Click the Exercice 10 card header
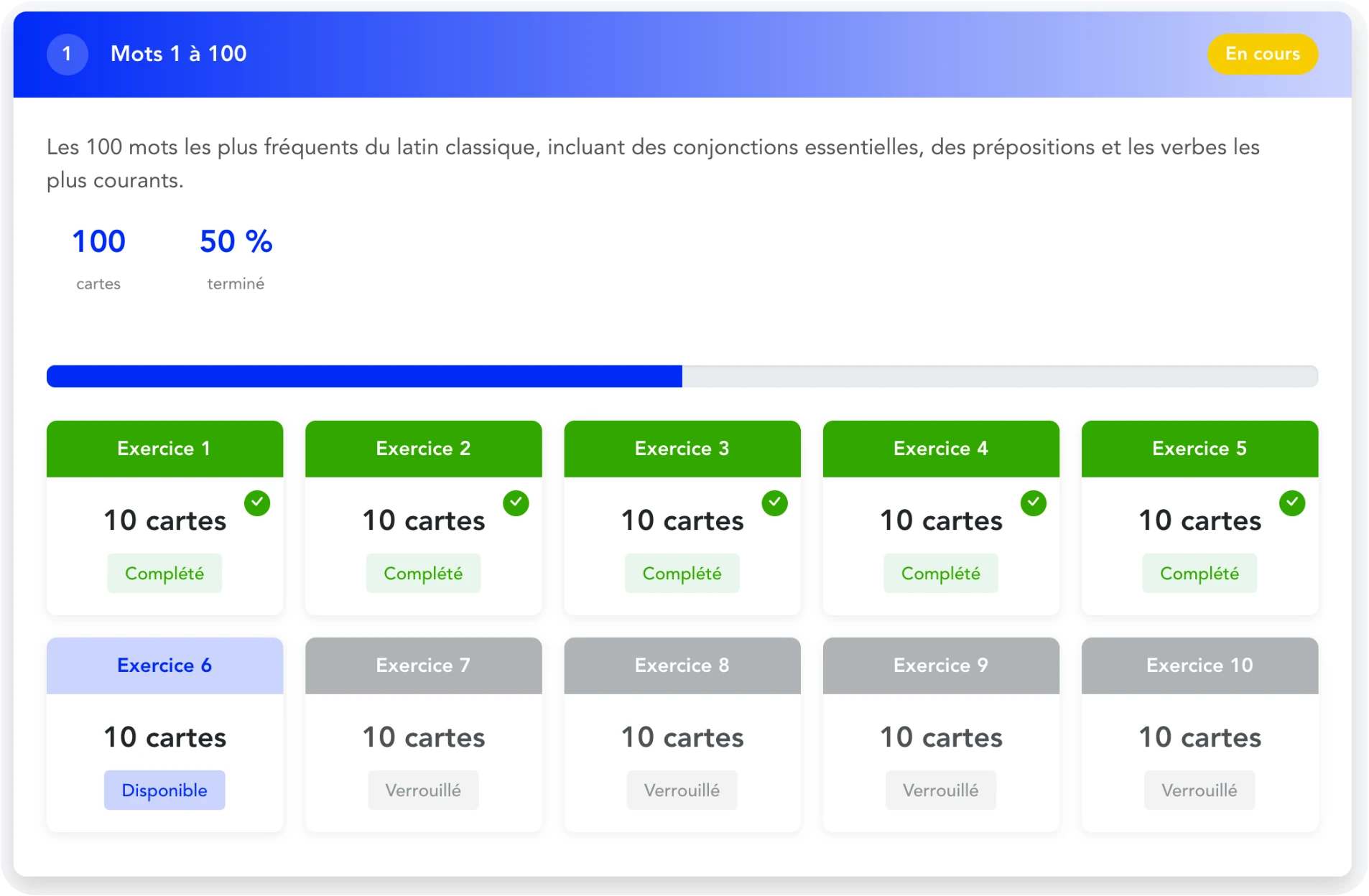 [x=1199, y=666]
